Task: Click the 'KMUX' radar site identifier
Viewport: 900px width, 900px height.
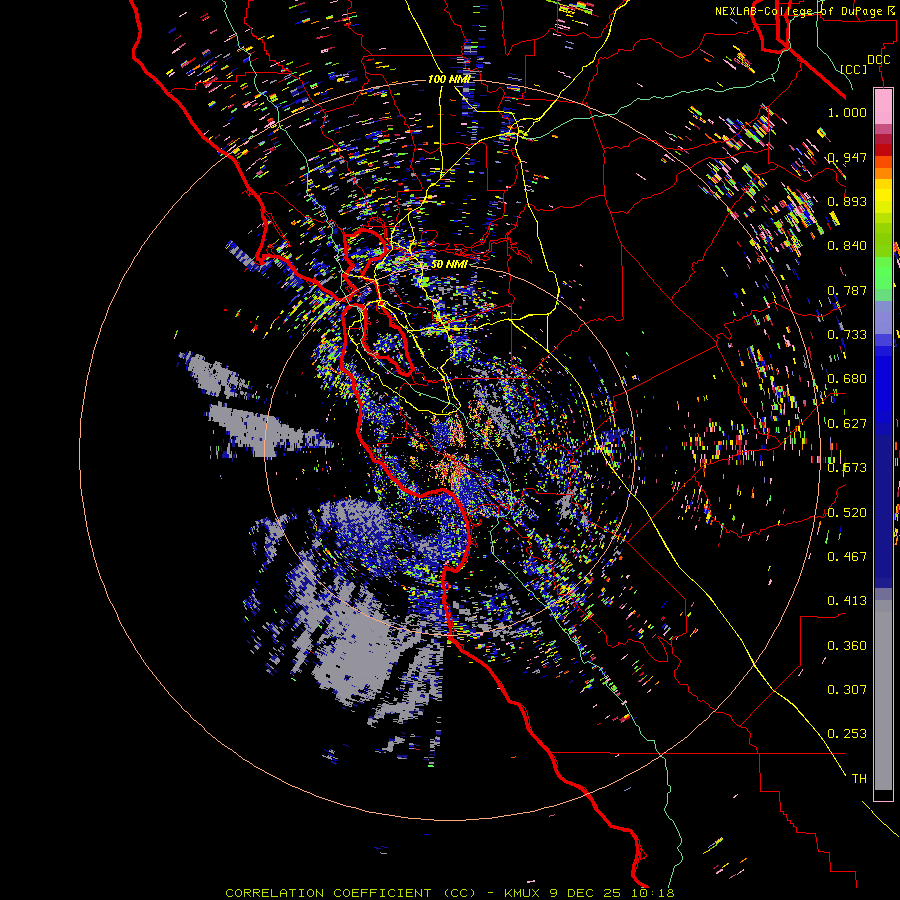Action: tap(523, 893)
